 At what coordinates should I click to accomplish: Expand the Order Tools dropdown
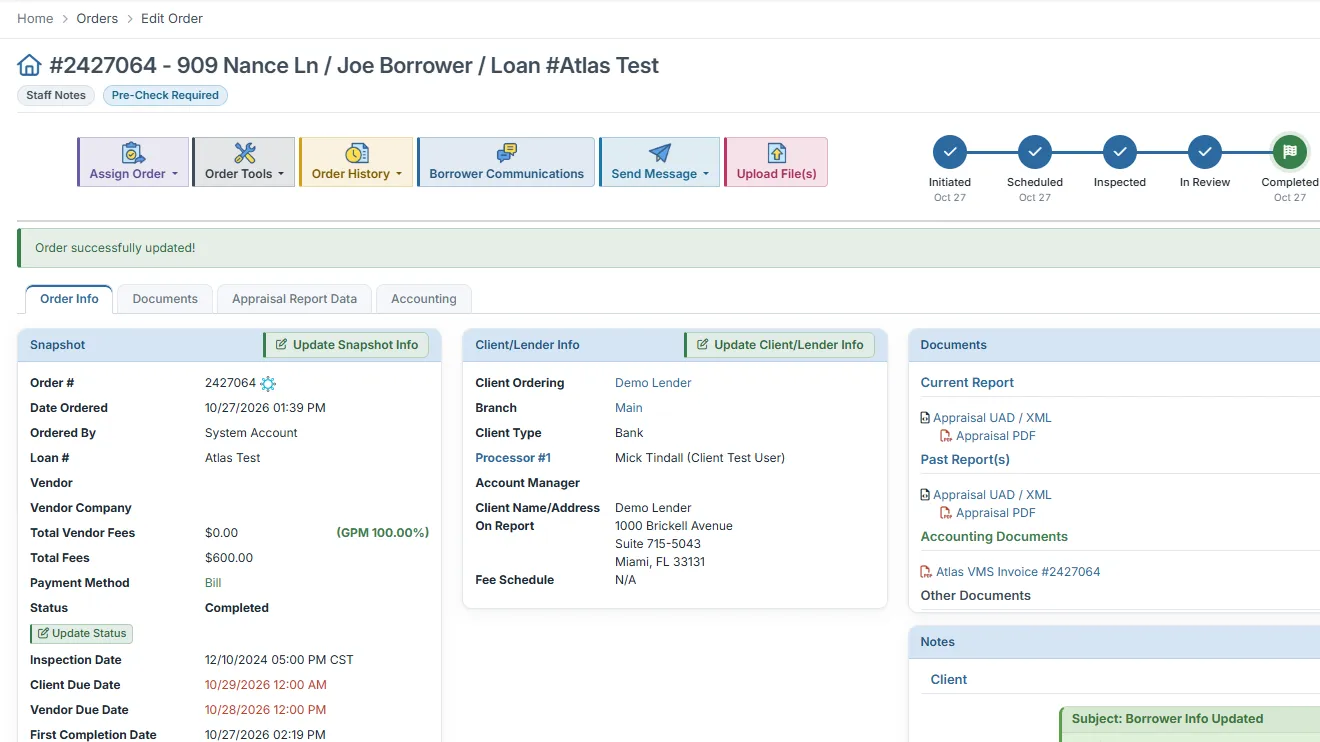[x=244, y=162]
